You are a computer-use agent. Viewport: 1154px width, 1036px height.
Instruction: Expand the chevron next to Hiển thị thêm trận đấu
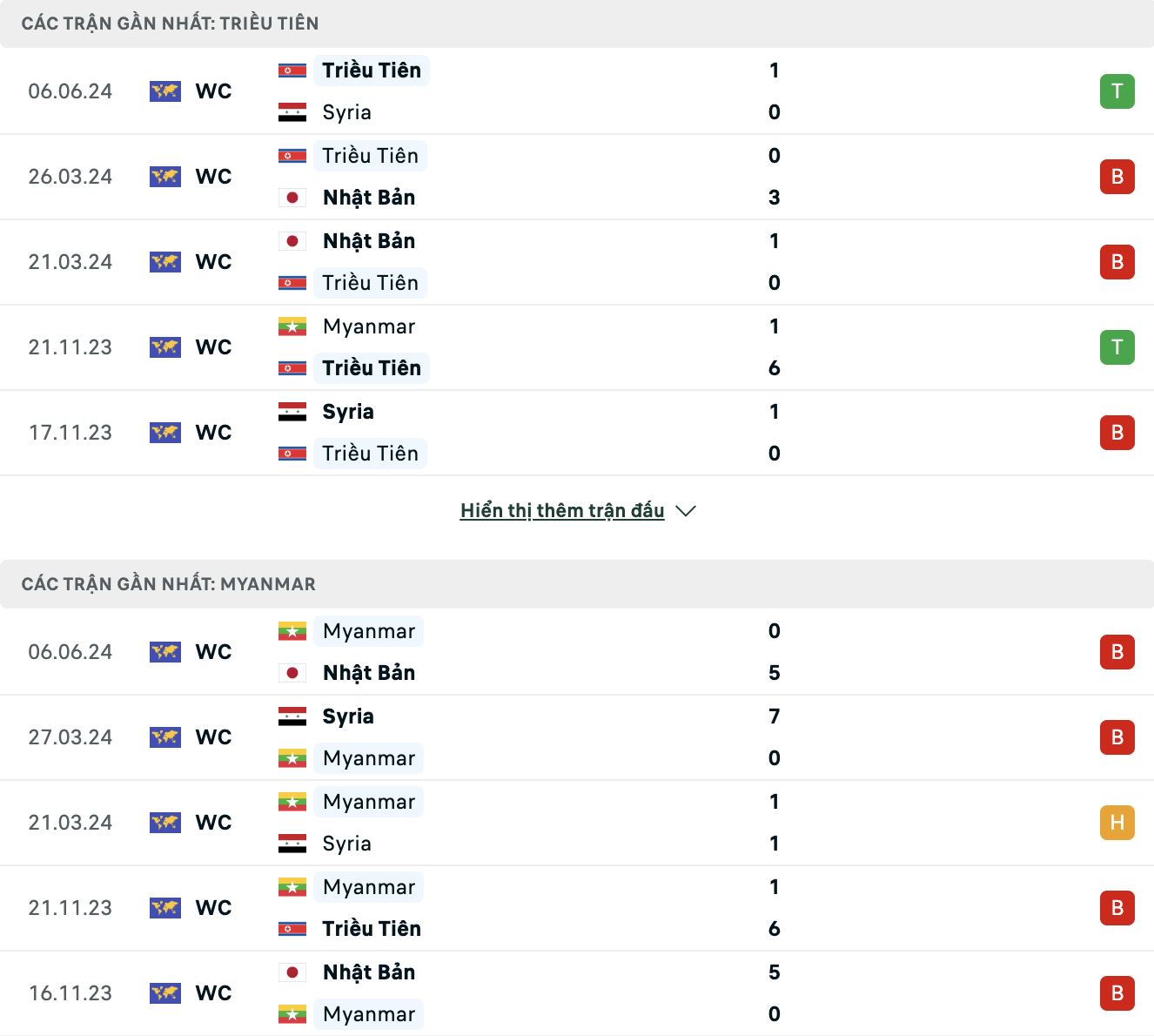point(686,511)
